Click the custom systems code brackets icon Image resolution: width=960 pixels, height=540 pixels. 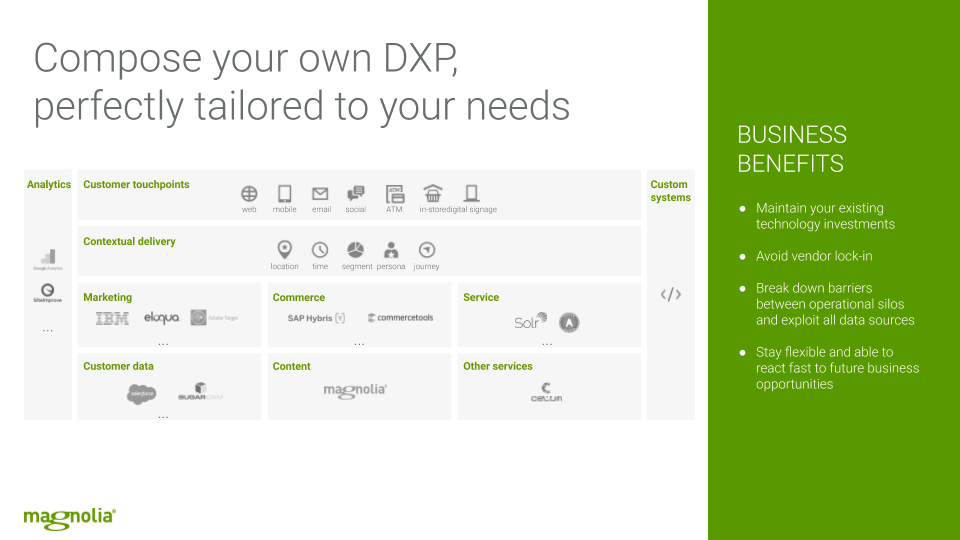pos(670,294)
